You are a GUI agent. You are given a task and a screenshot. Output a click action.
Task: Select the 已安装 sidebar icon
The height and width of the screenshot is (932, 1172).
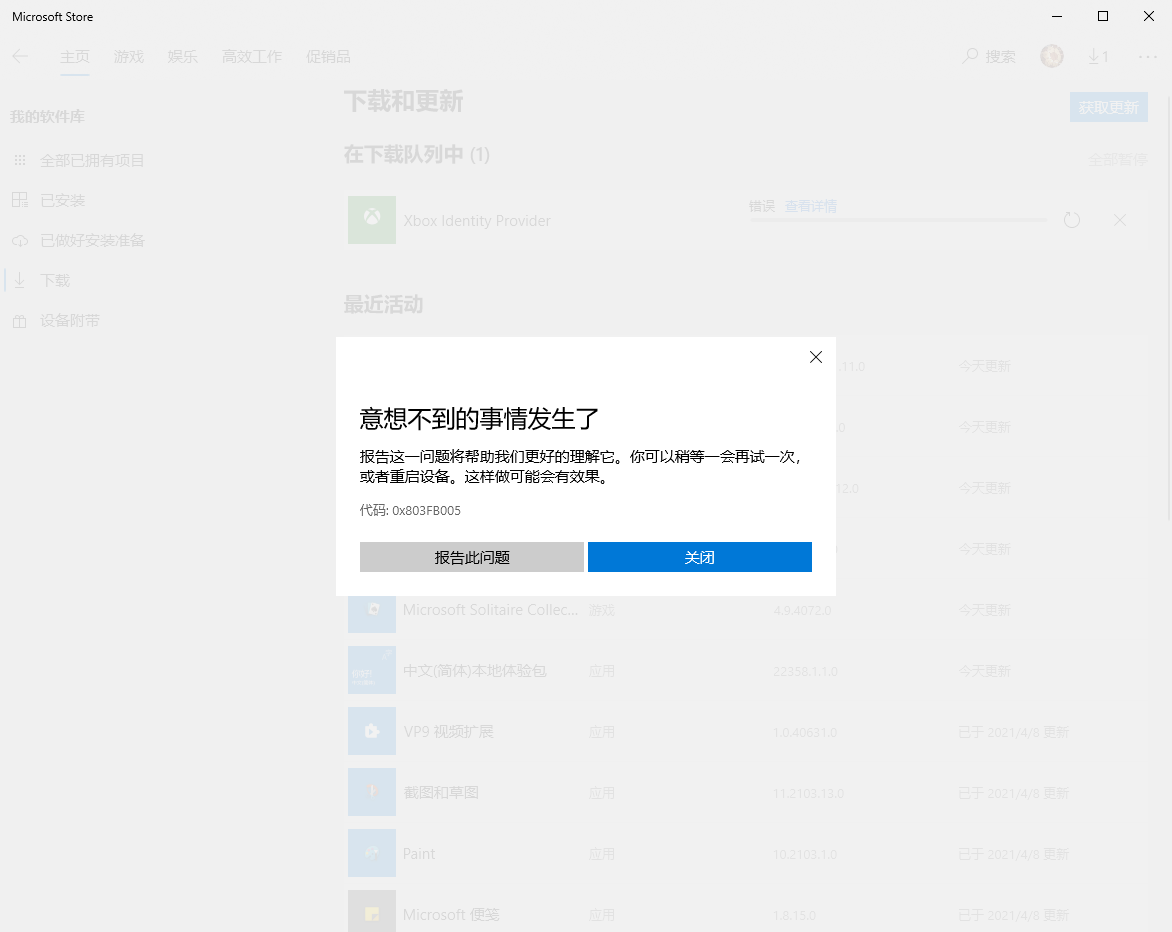click(20, 200)
